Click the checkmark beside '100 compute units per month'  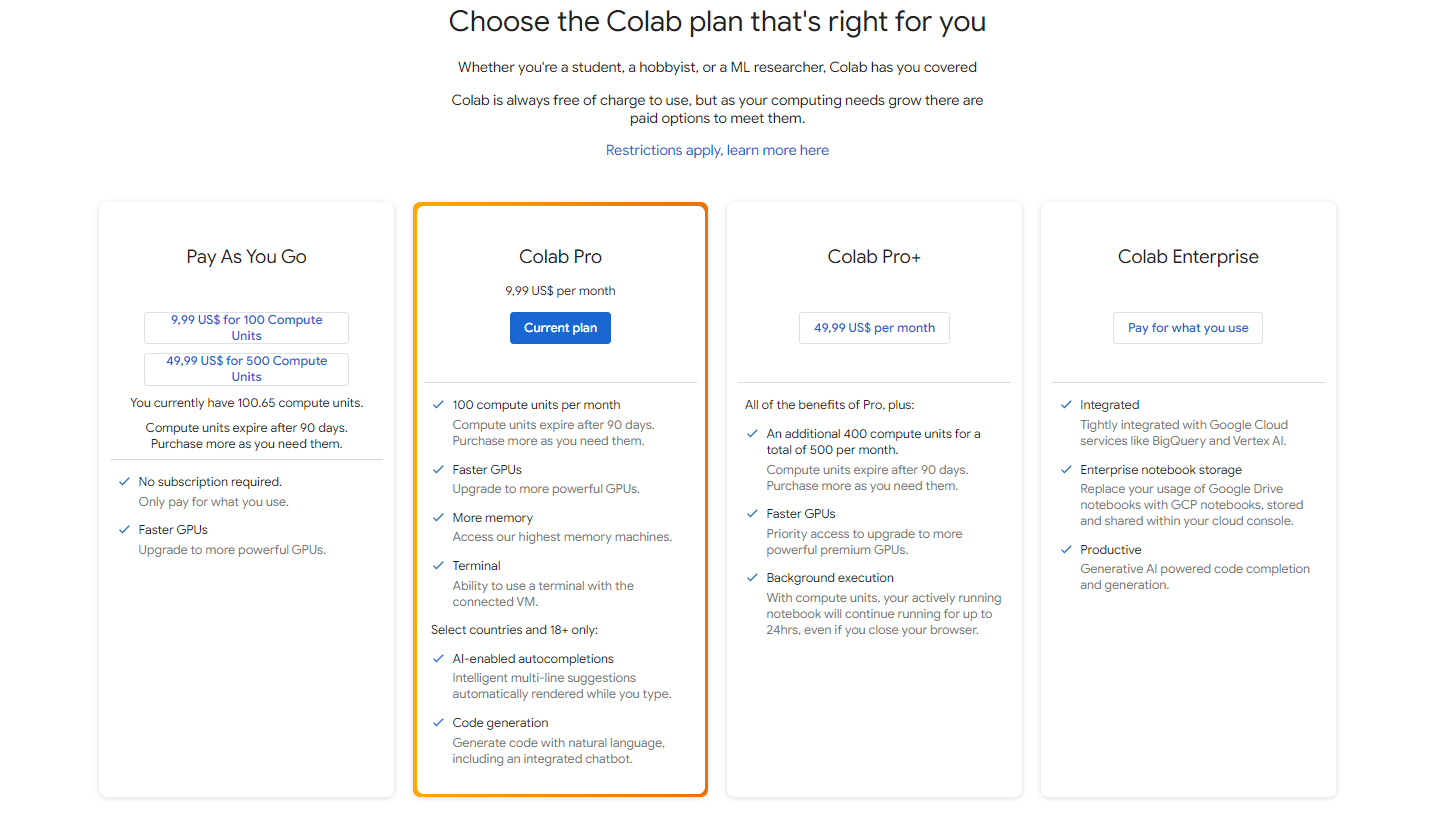pos(438,405)
